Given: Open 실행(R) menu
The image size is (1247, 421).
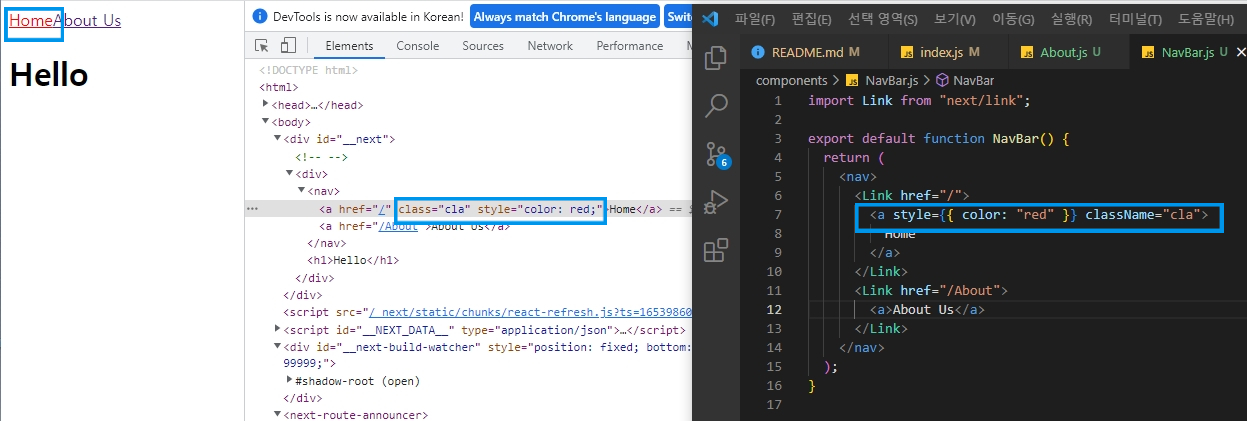Looking at the screenshot, I should 1071,19.
